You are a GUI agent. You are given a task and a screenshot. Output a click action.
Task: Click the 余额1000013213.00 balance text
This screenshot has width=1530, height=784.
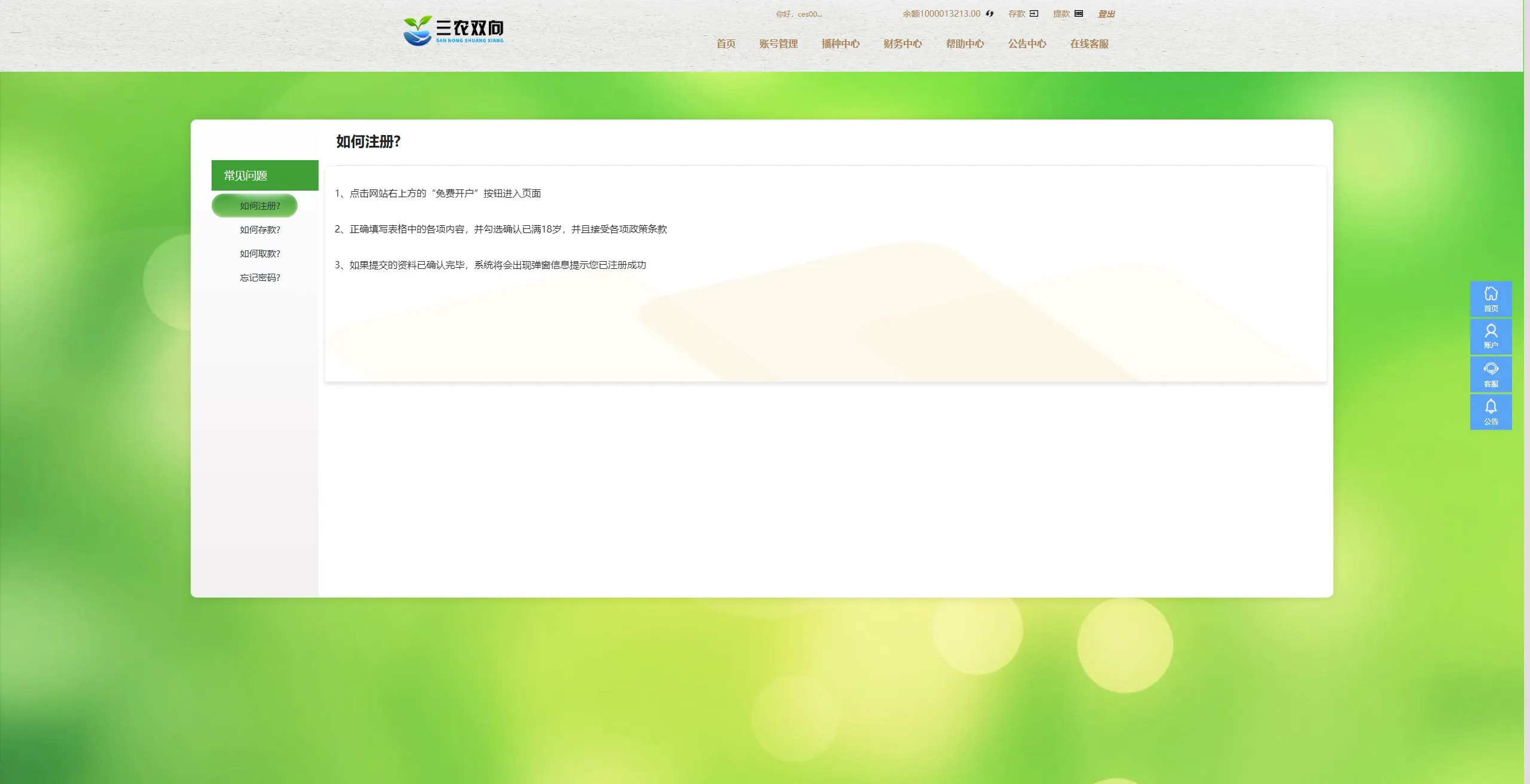point(941,14)
